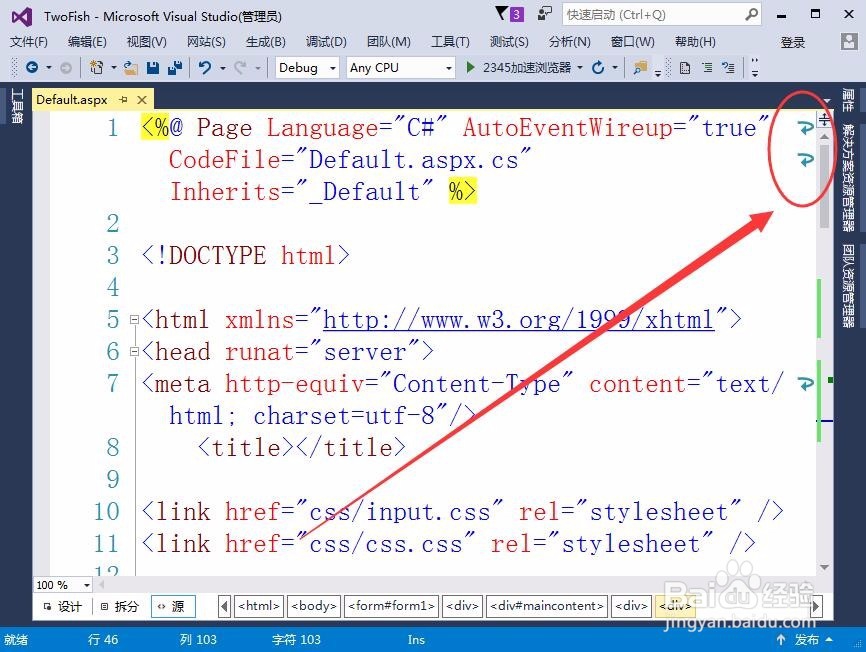Click the tag navigator left arrow
This screenshot has width=866, height=652.
pos(224,607)
